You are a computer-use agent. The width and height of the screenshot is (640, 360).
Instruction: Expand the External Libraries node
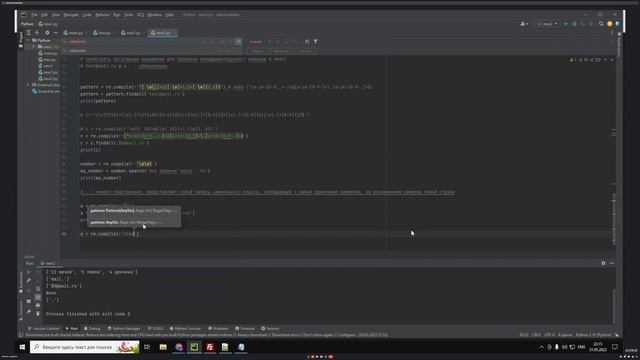28,85
